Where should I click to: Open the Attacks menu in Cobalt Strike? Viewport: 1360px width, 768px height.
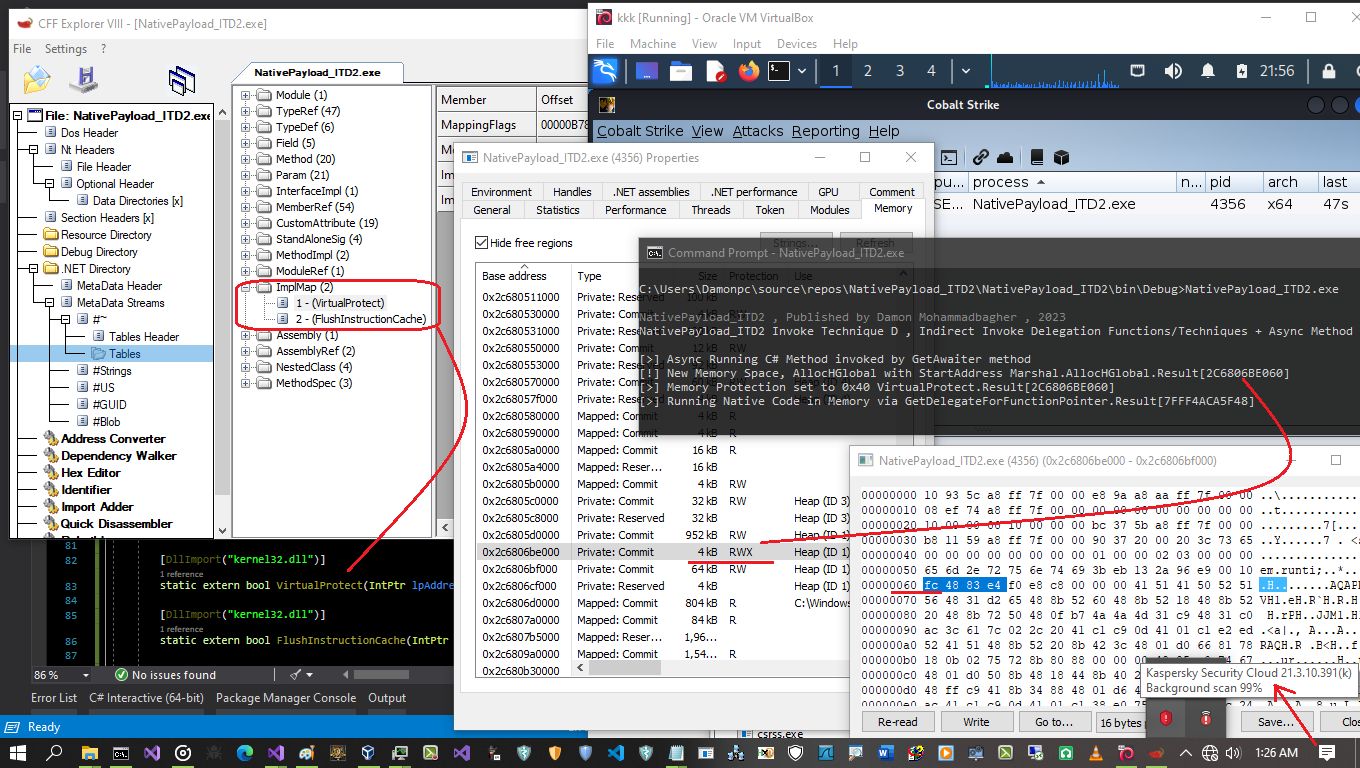tap(757, 131)
